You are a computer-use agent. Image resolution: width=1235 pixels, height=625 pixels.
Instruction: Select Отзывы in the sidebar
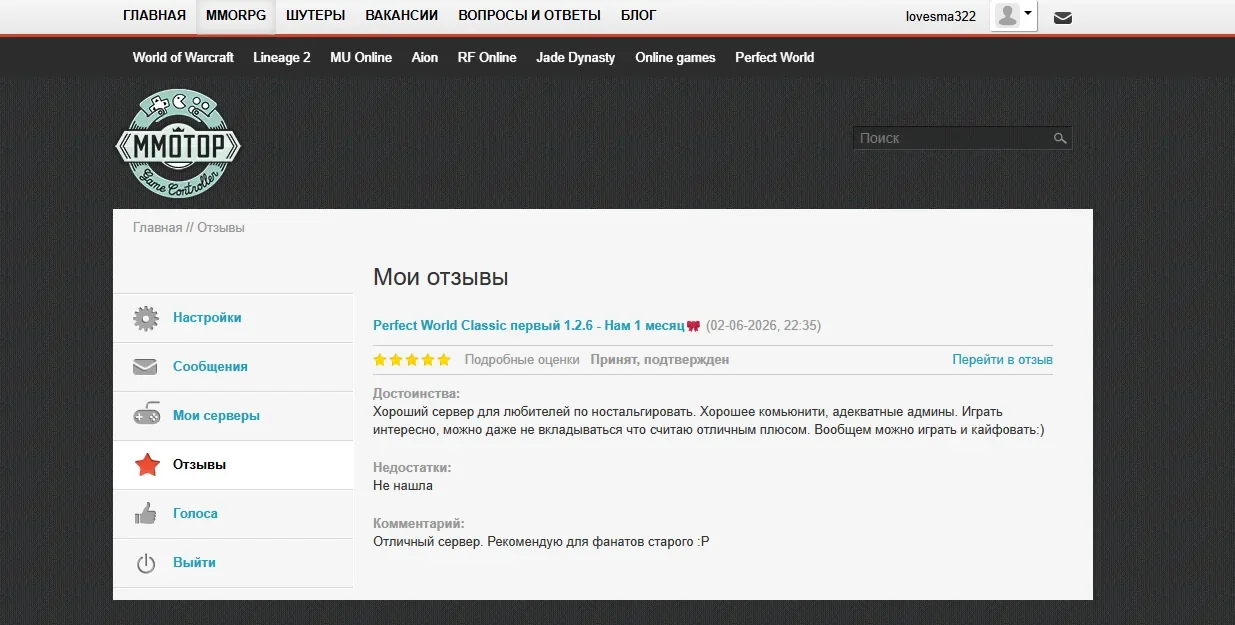pos(199,465)
